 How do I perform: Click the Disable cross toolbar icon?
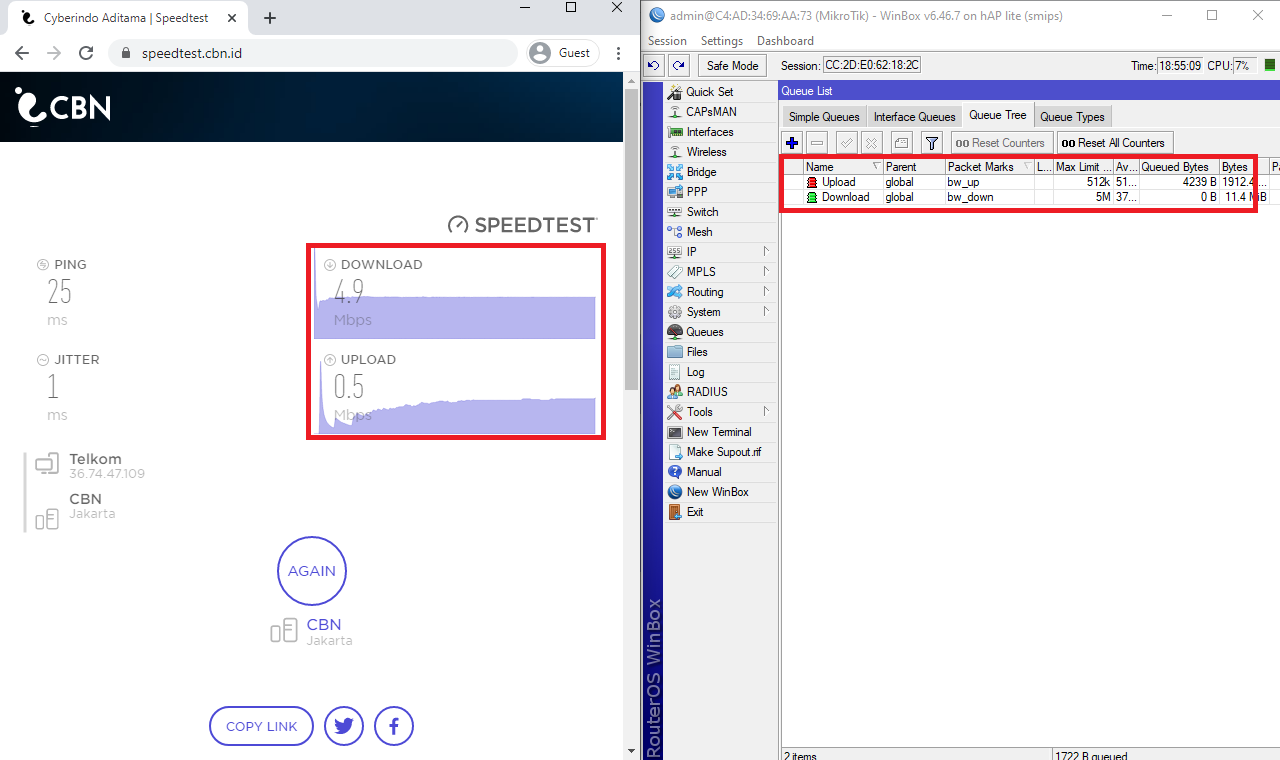point(872,143)
